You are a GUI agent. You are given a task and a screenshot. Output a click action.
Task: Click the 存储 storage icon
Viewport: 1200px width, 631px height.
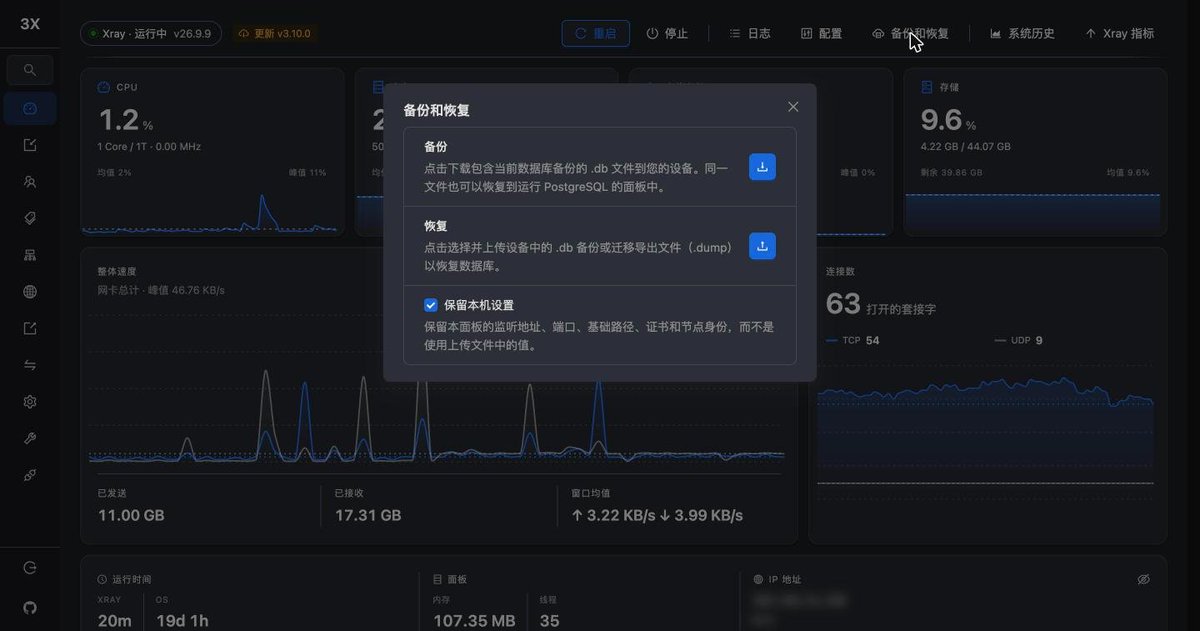click(x=927, y=87)
